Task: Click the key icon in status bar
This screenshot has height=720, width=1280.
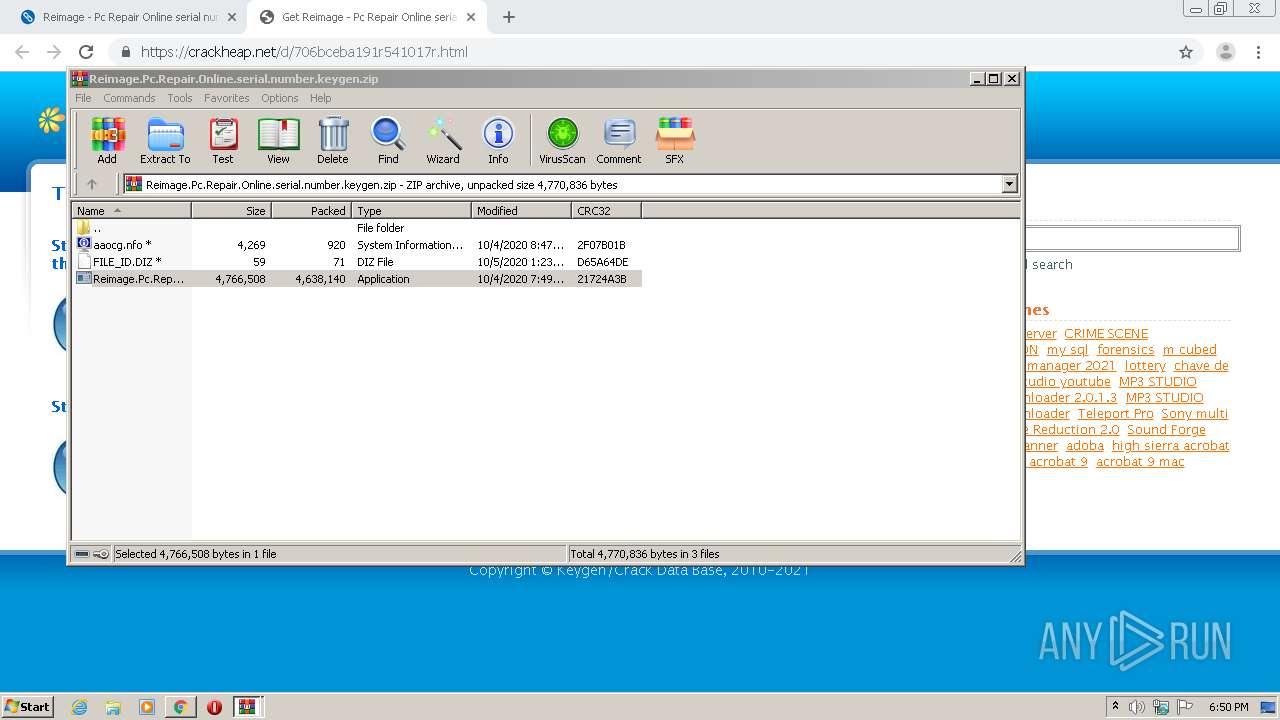Action: (x=101, y=553)
